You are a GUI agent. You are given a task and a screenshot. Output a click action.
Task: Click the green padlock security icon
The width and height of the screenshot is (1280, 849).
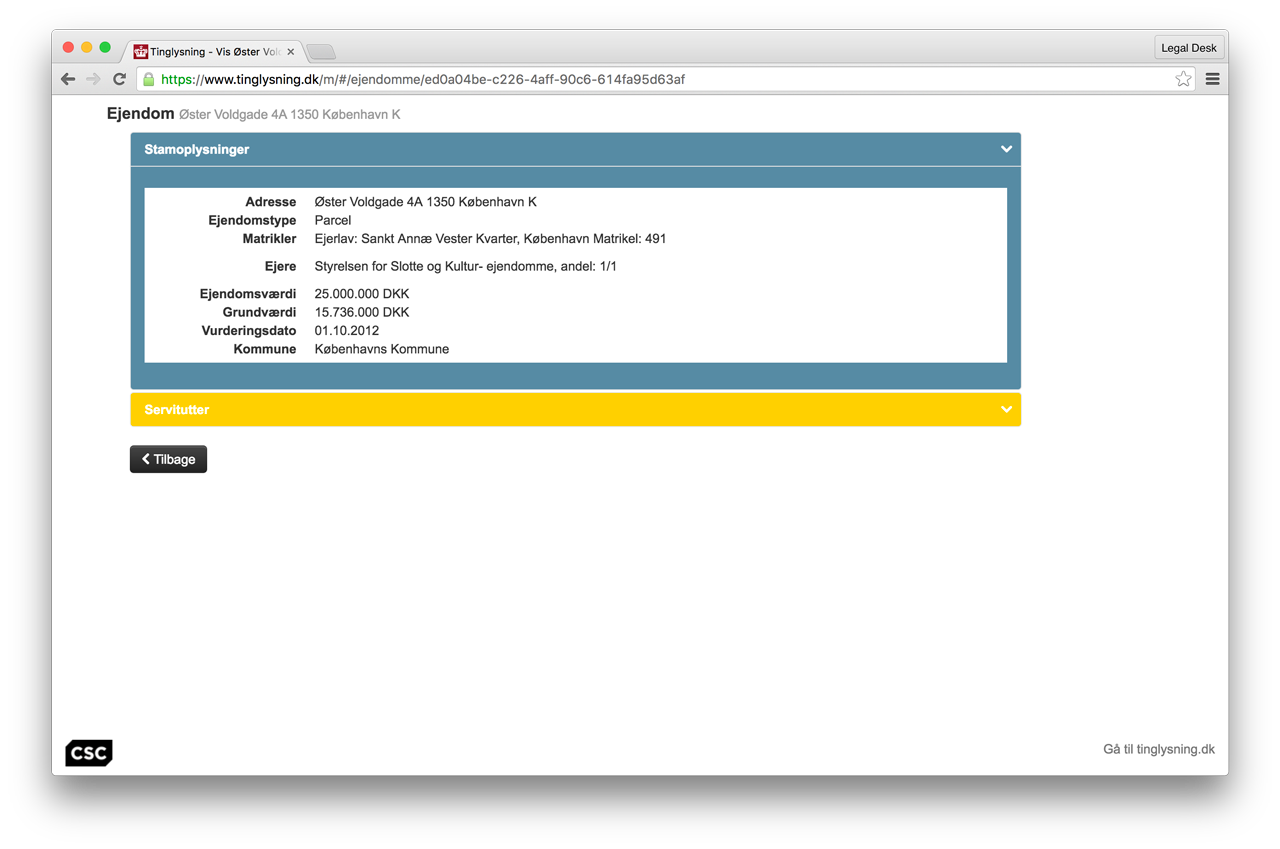[149, 79]
